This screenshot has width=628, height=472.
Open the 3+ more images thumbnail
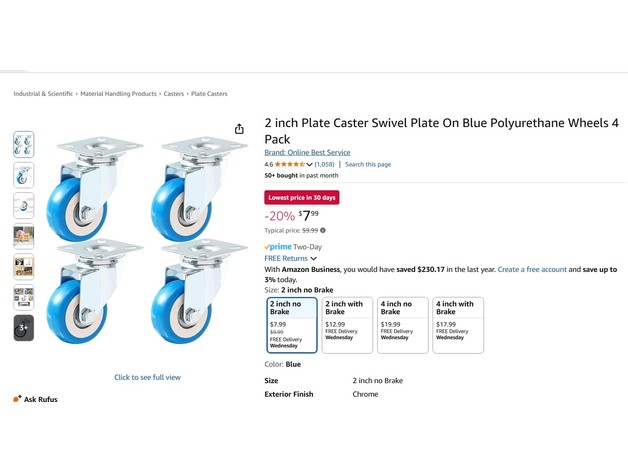(x=23, y=327)
